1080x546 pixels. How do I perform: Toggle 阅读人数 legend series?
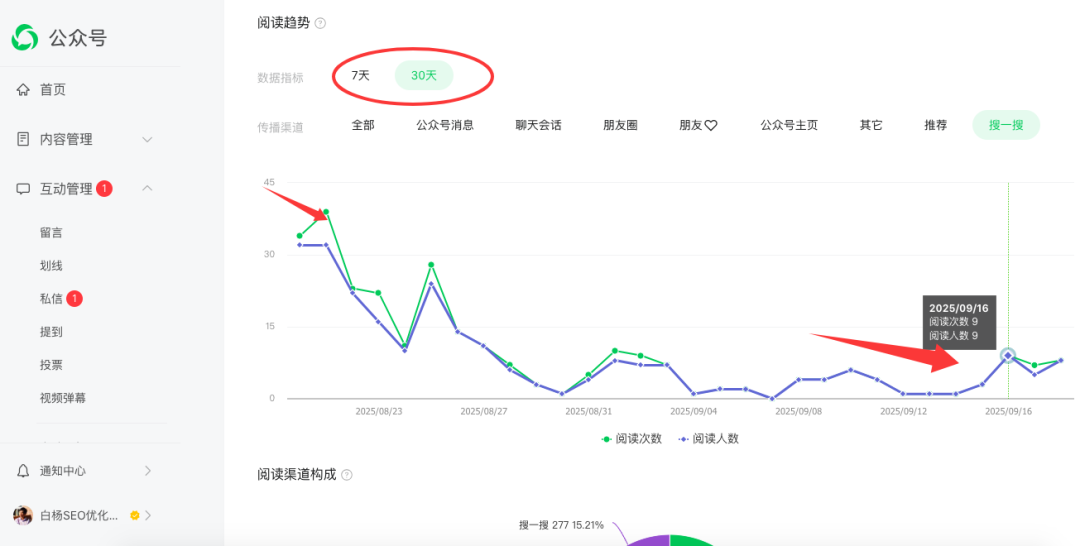click(x=708, y=438)
